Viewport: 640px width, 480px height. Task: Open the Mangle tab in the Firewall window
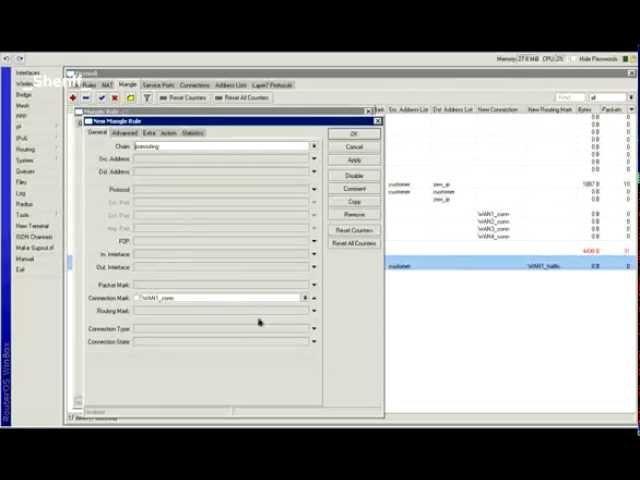point(127,84)
